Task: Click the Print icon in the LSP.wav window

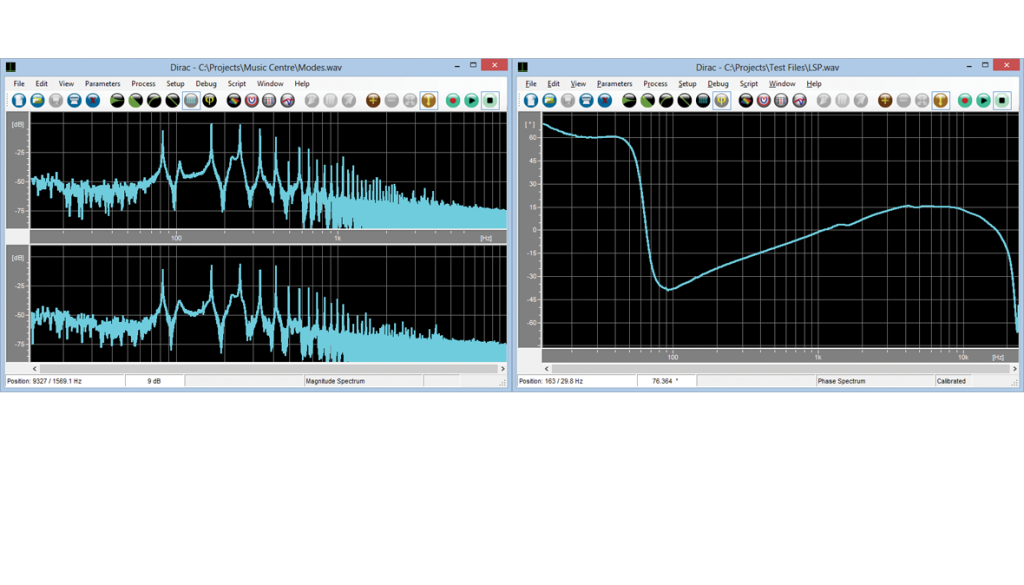Action: tap(585, 100)
